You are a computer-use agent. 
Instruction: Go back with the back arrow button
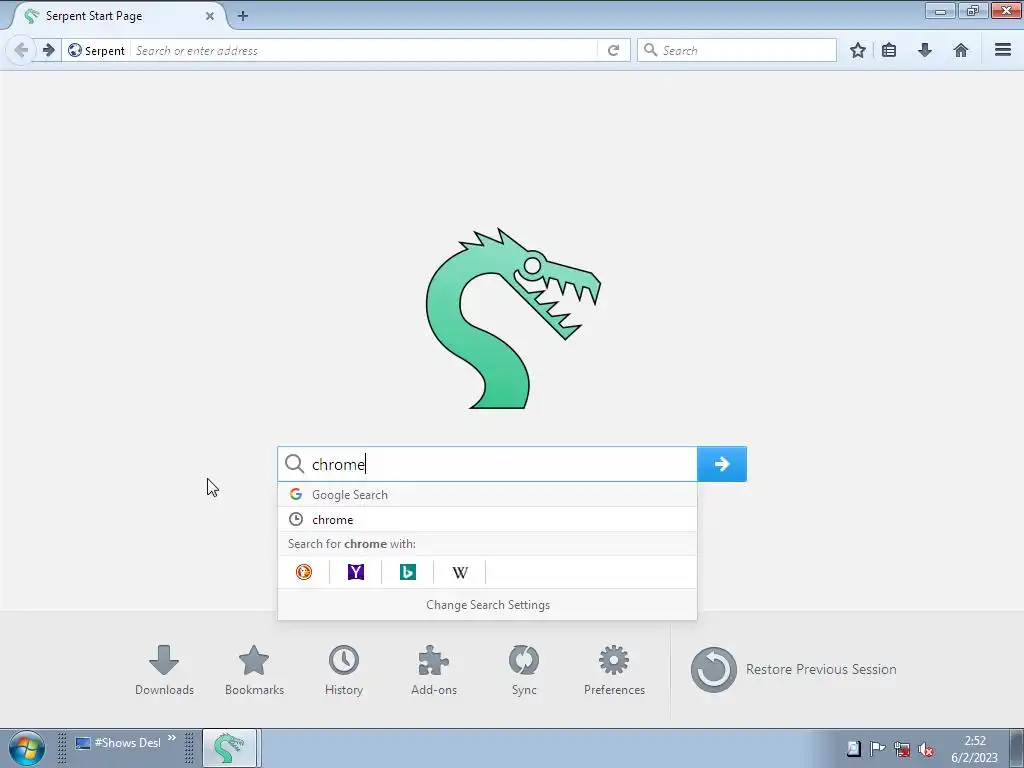(x=21, y=50)
